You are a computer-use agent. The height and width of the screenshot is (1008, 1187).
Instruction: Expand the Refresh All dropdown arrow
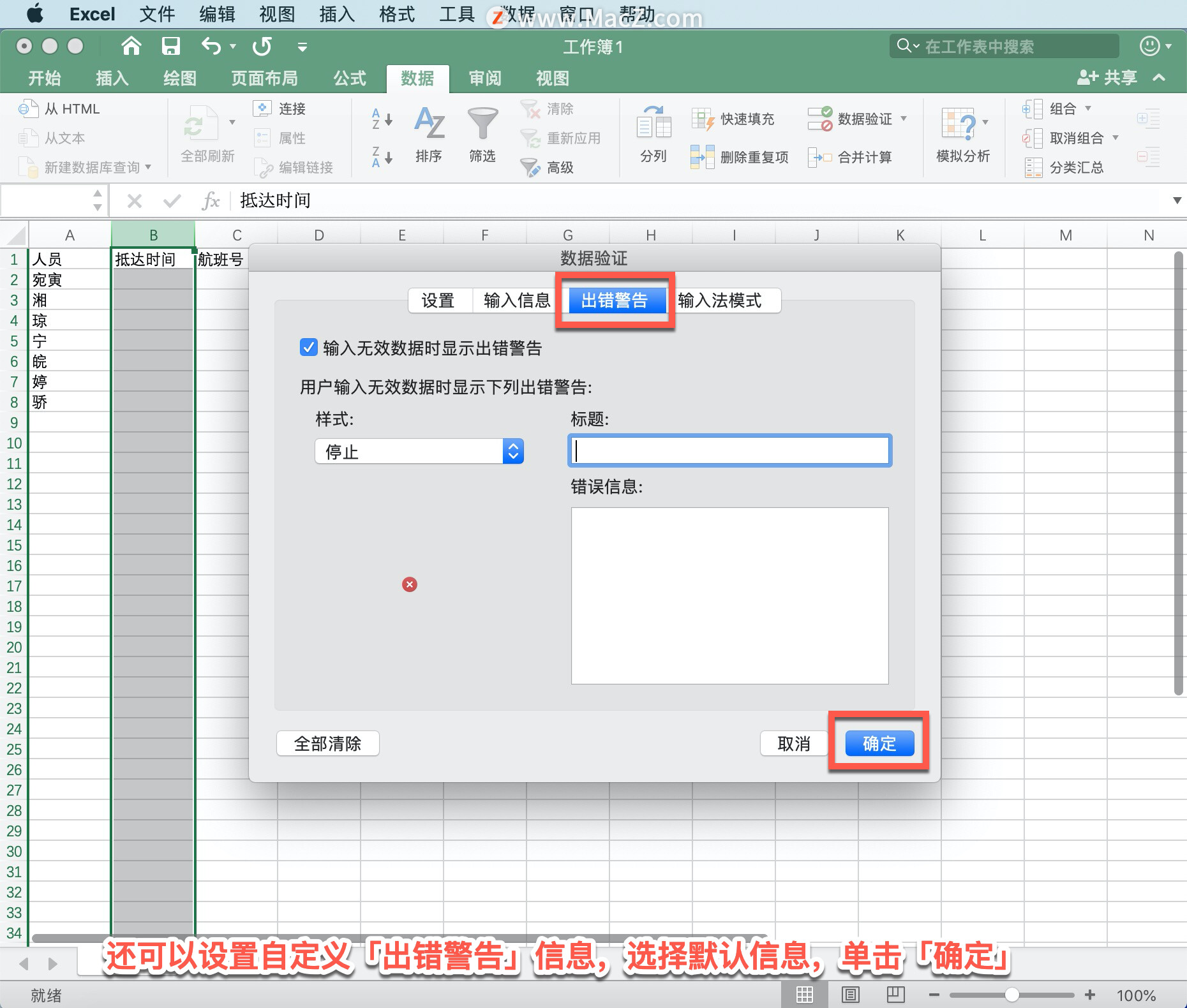point(232,122)
